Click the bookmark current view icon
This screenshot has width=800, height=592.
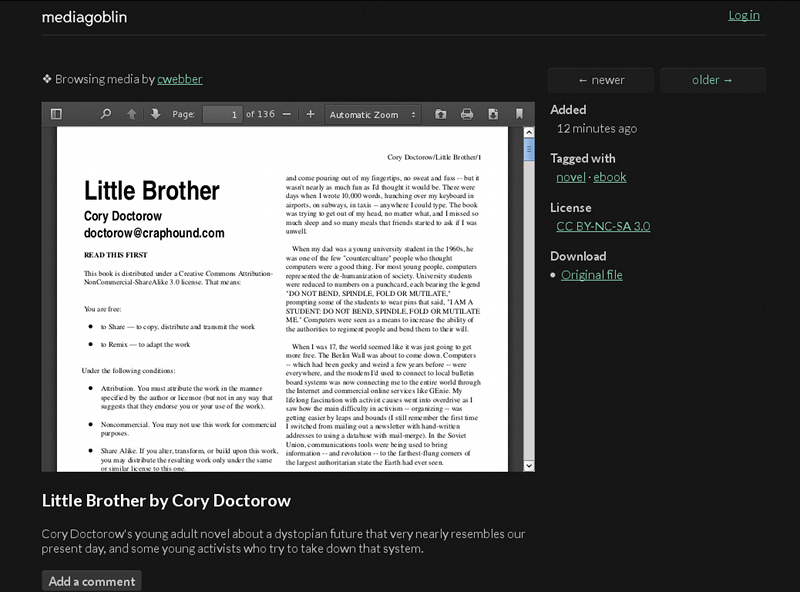click(519, 114)
